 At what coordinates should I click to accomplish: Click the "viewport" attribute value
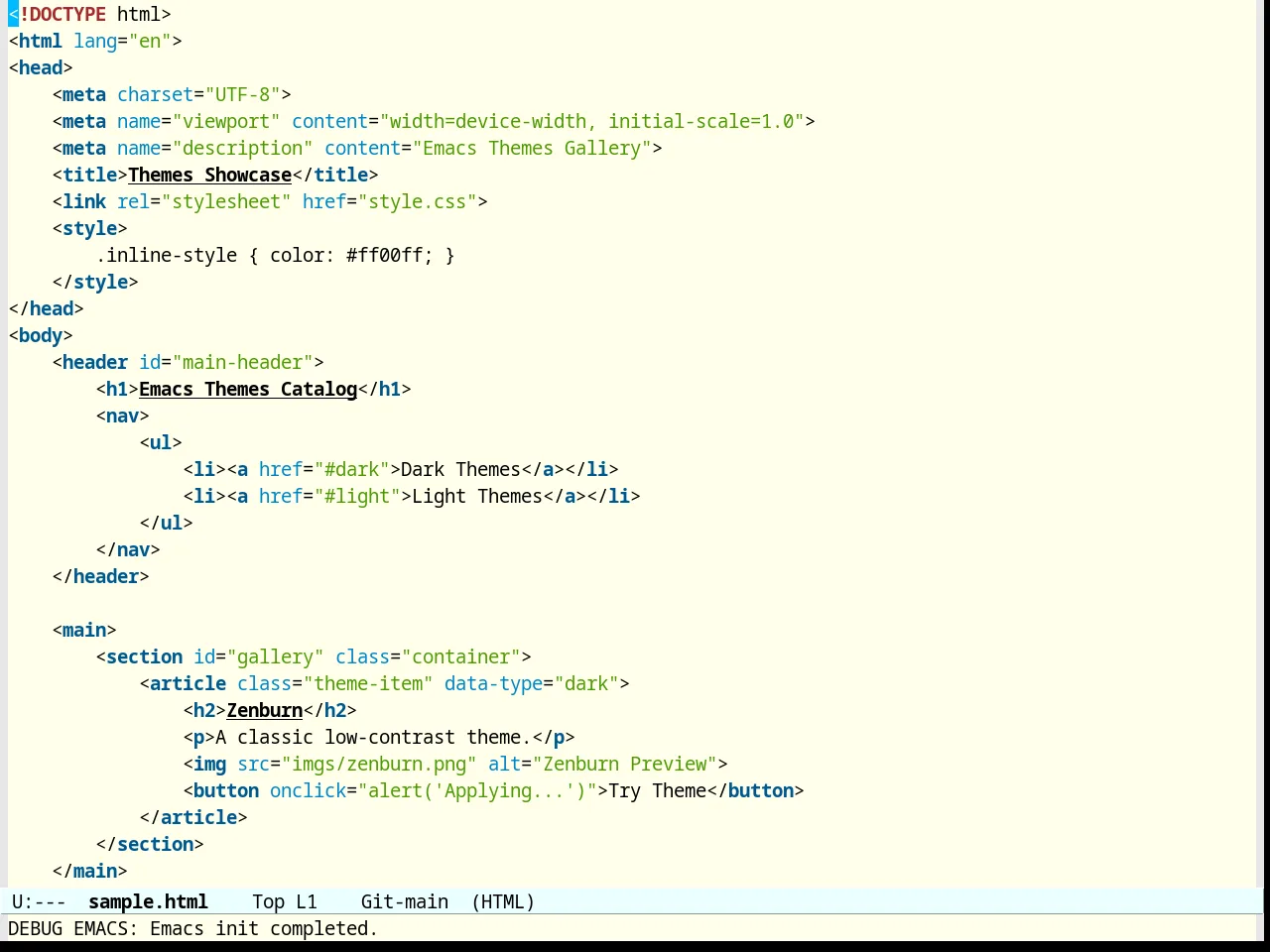(x=226, y=121)
